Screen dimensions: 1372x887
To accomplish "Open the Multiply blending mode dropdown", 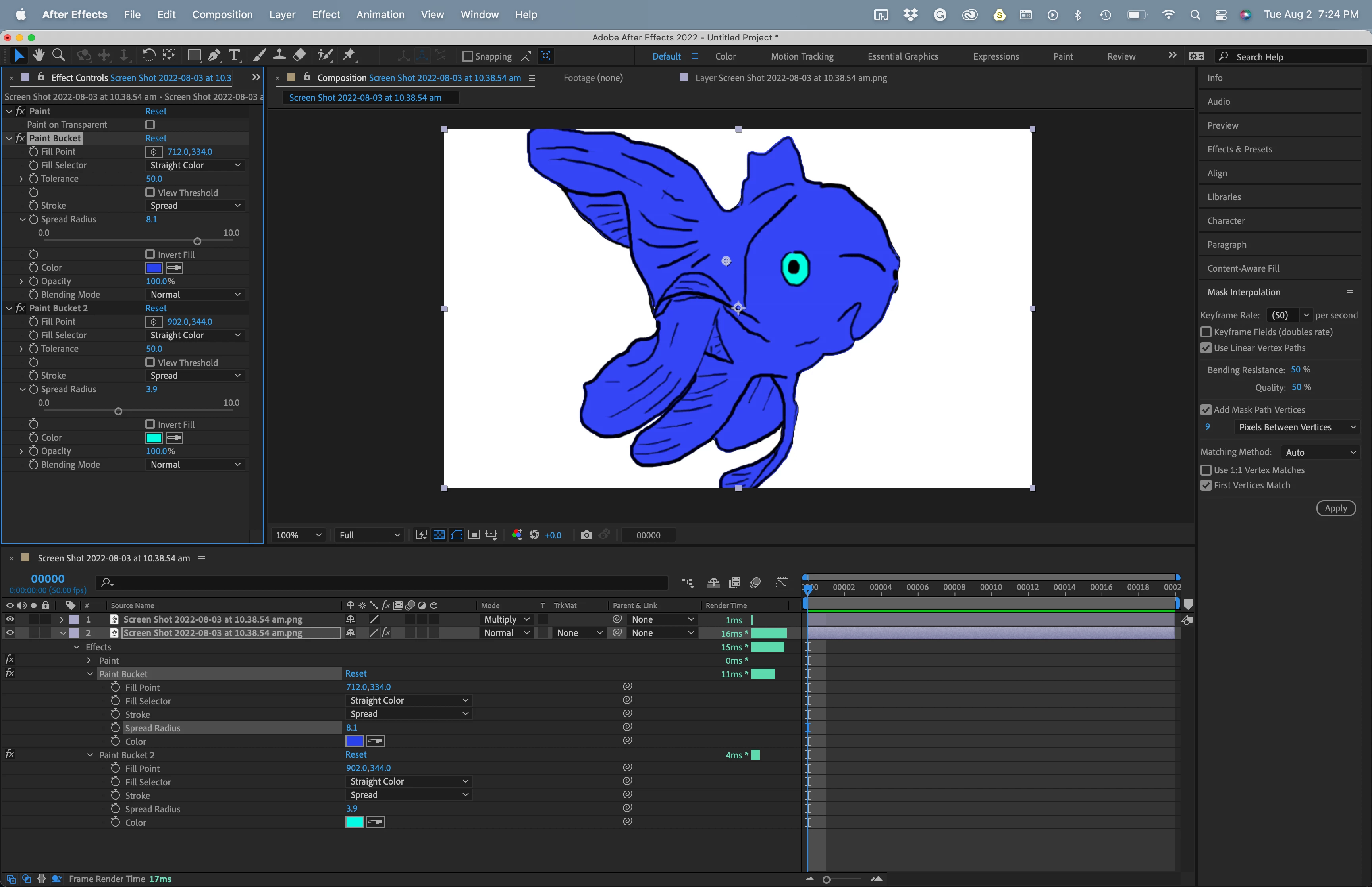I will click(x=507, y=619).
